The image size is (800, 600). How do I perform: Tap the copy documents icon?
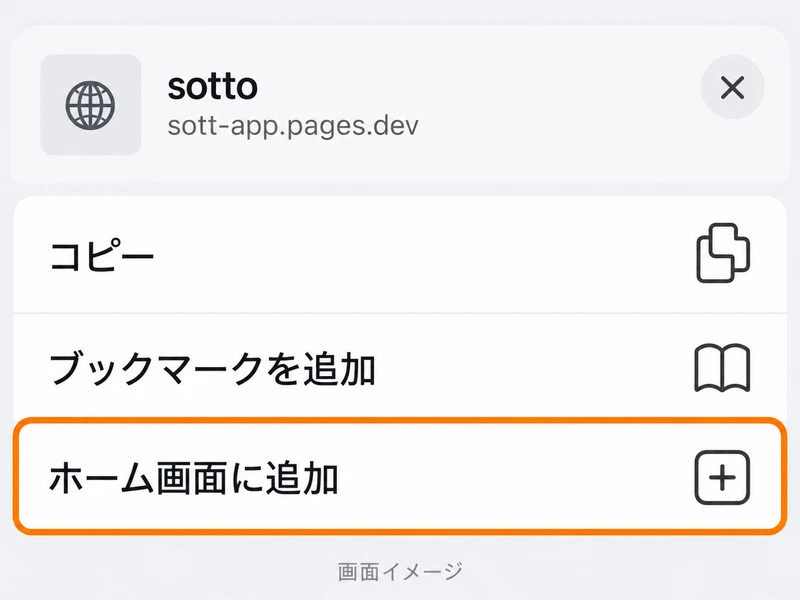pyautogui.click(x=723, y=253)
